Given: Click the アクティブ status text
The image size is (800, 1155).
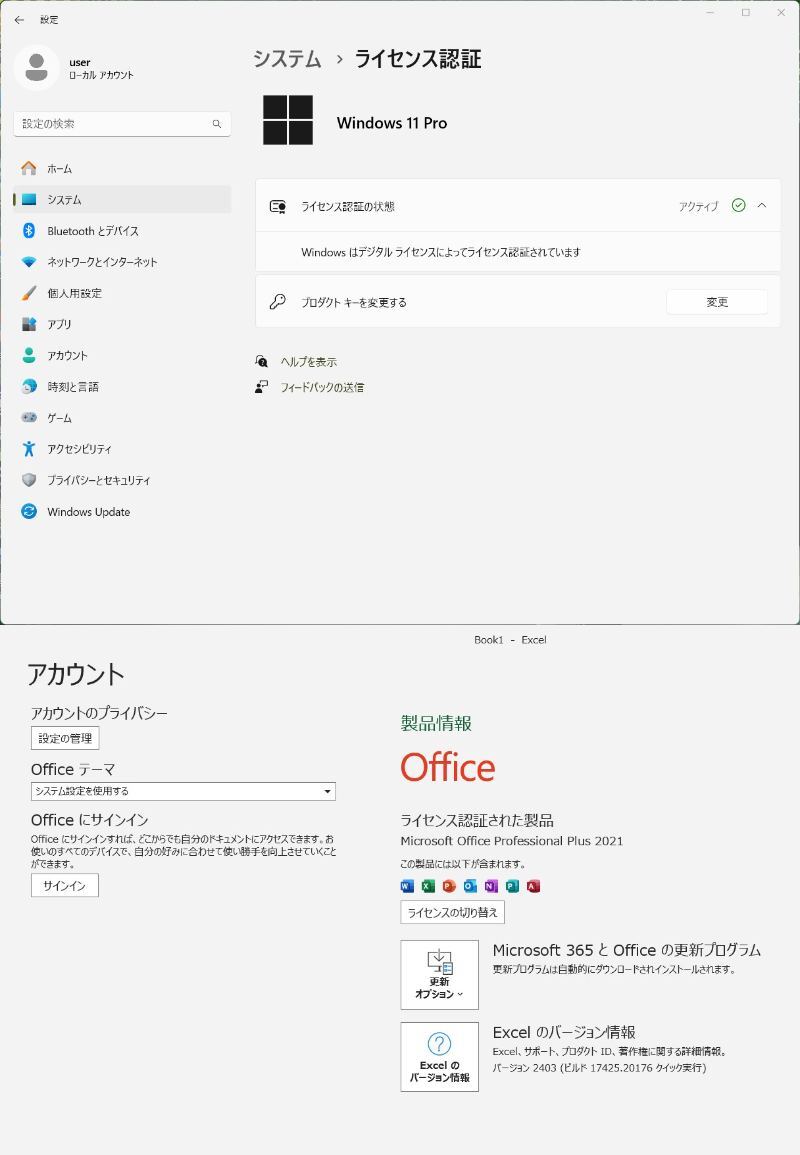Looking at the screenshot, I should click(698, 206).
